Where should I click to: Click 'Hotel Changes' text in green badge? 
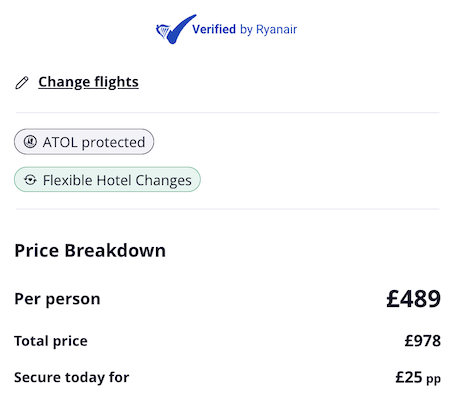pyautogui.click(x=144, y=180)
